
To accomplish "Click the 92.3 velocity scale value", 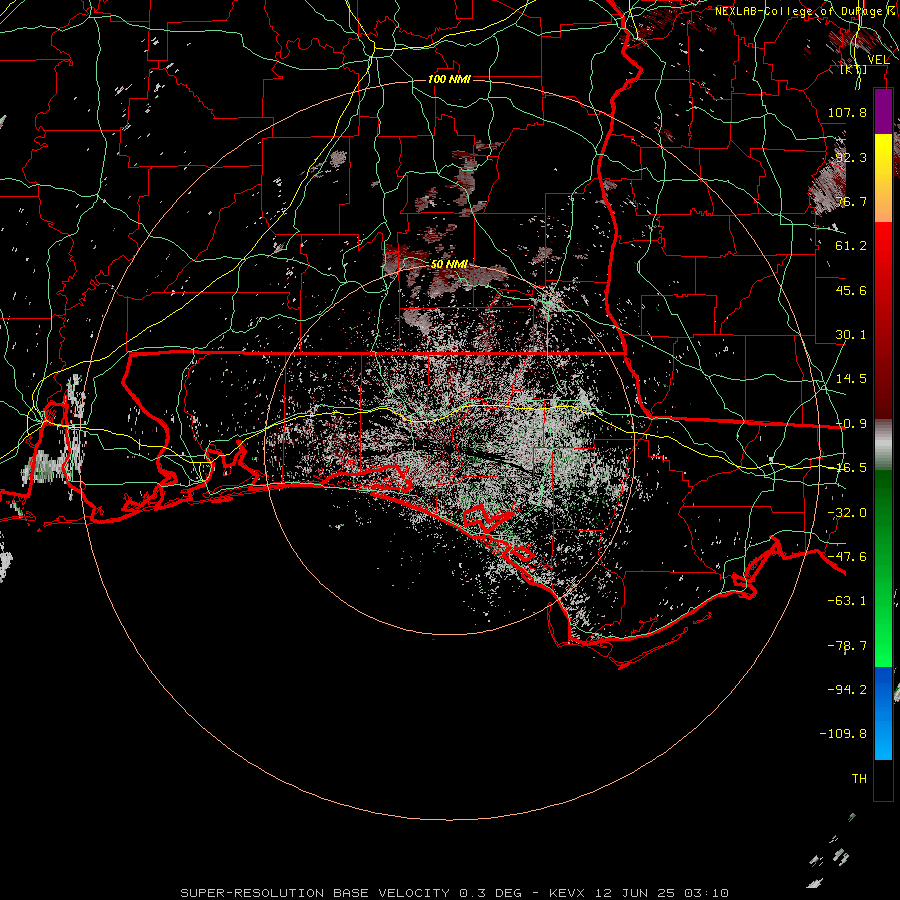I will point(851,157).
